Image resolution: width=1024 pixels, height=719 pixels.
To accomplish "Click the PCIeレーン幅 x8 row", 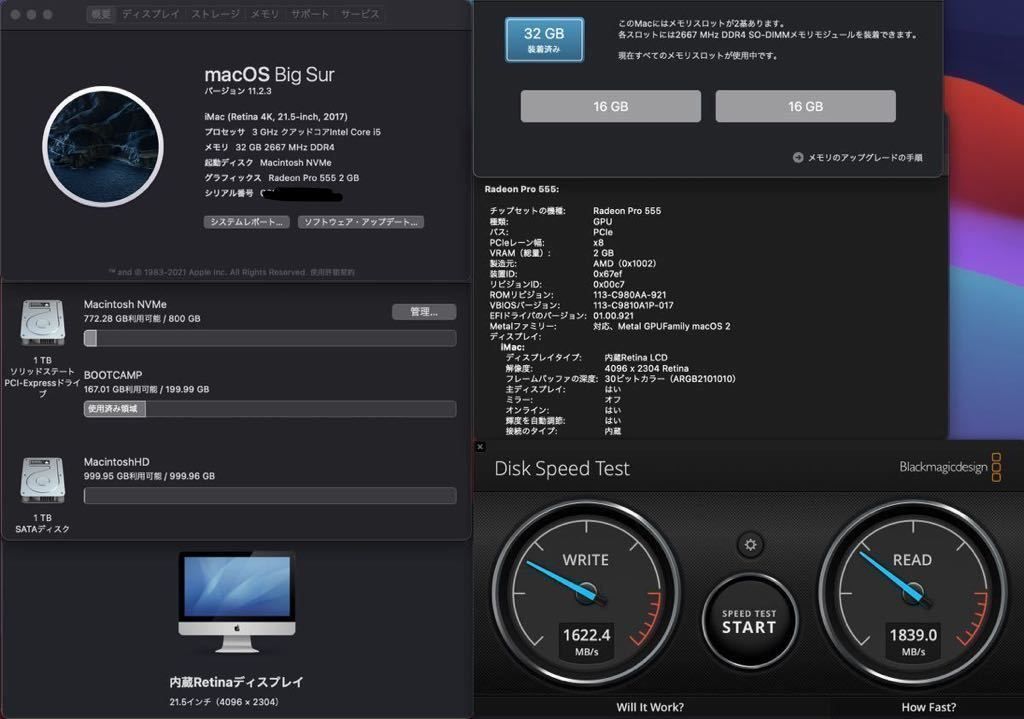I will (547, 242).
